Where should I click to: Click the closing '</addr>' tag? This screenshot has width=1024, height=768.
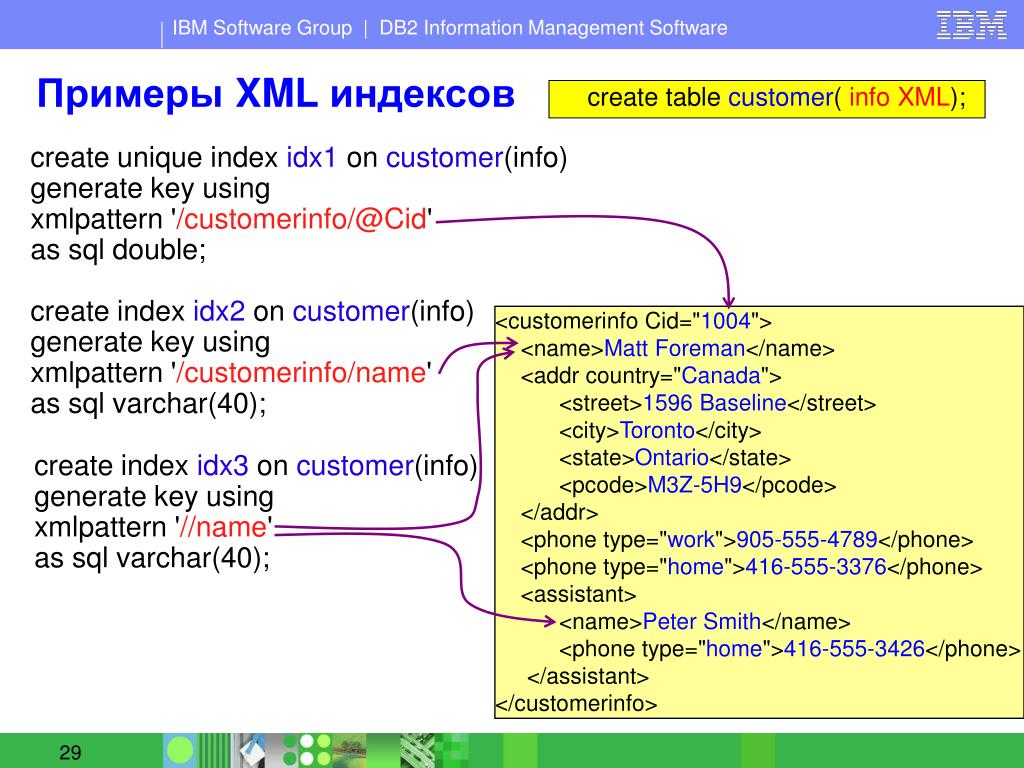[559, 513]
